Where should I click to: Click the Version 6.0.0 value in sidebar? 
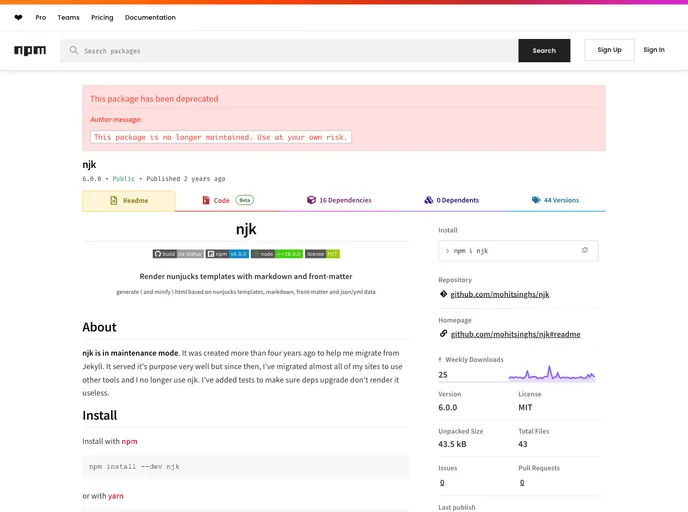tap(448, 408)
